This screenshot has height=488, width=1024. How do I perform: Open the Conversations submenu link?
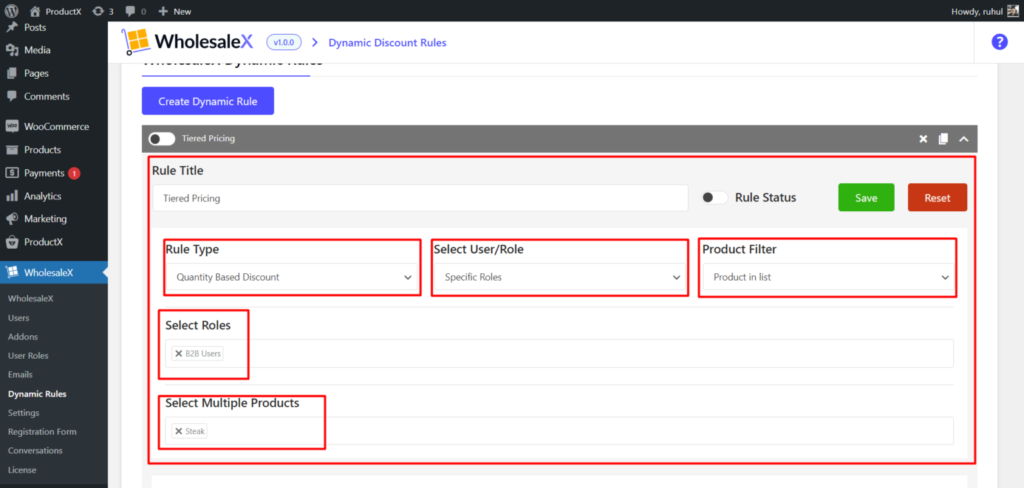point(35,451)
